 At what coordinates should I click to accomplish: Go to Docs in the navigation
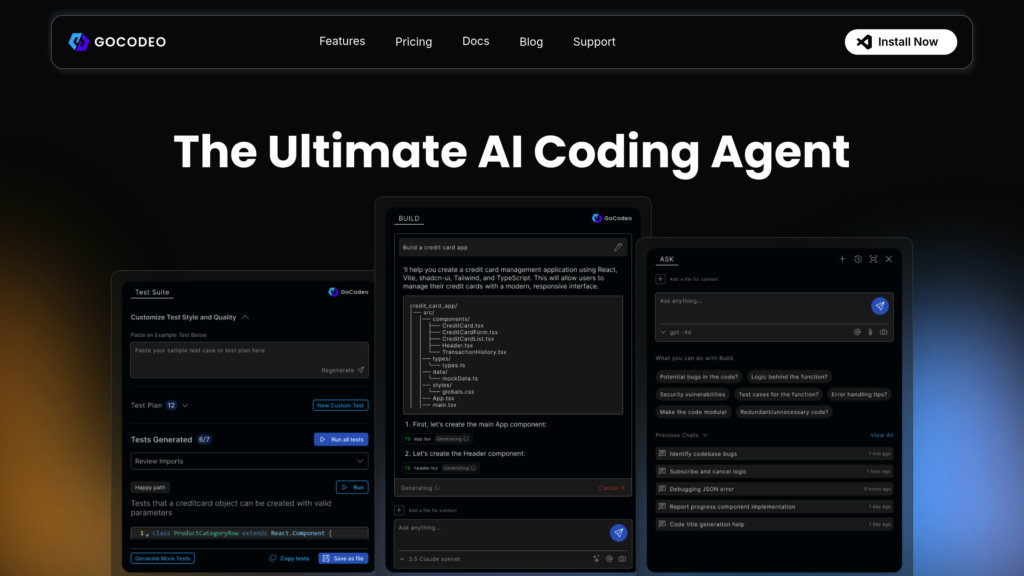(x=475, y=41)
